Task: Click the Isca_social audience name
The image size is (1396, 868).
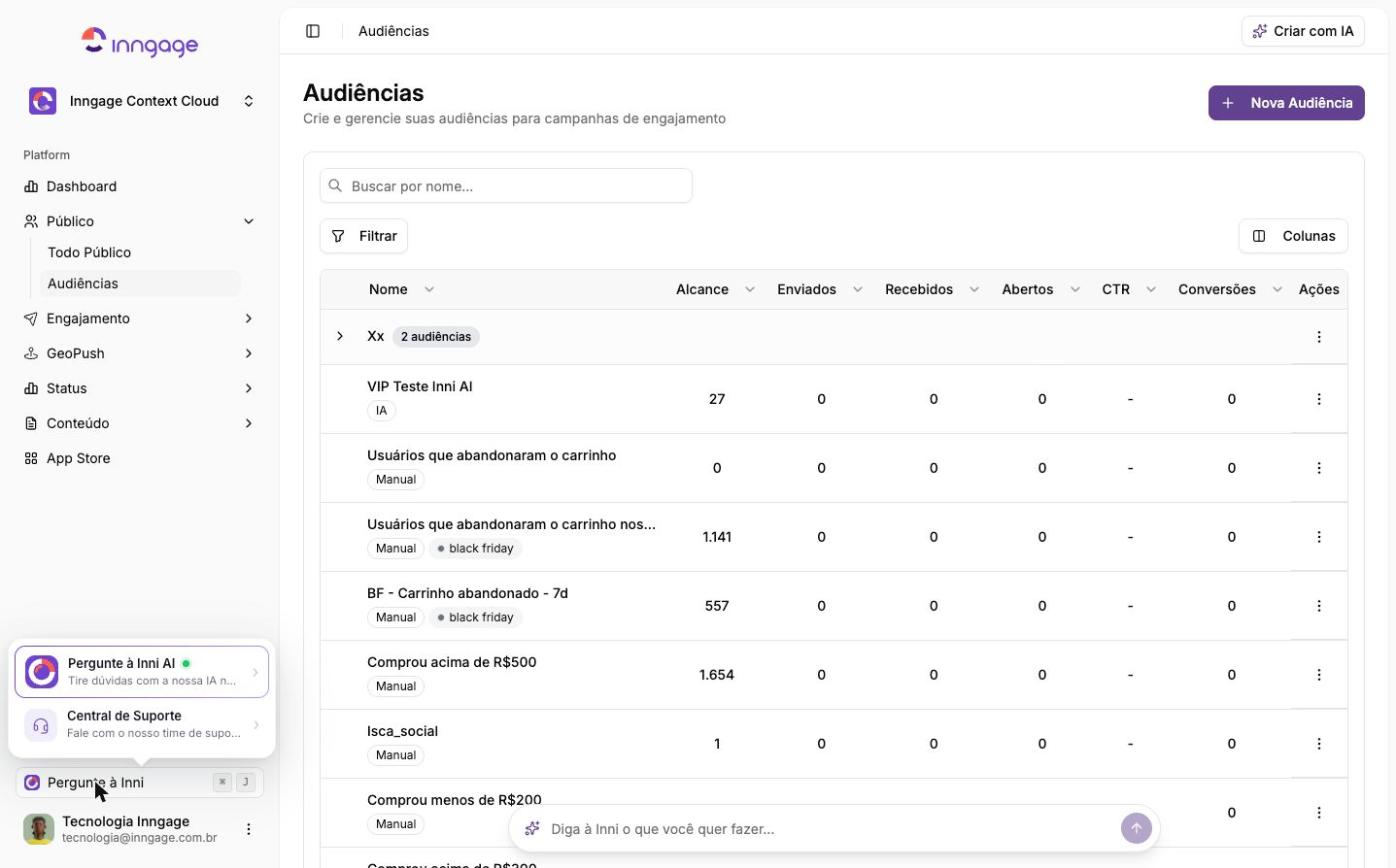Action: click(402, 731)
